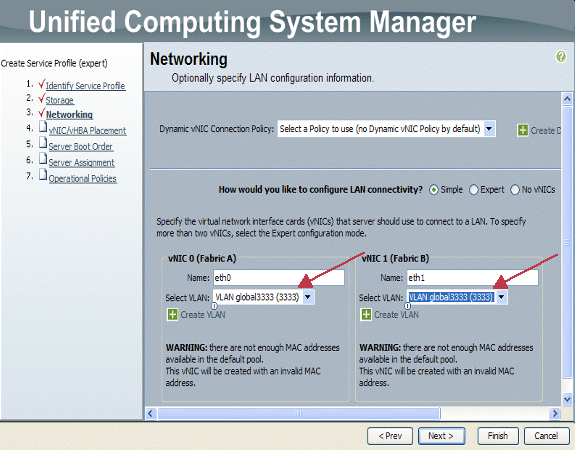Click the page icon next to vNIC/vHBA Placement

pyautogui.click(x=43, y=127)
